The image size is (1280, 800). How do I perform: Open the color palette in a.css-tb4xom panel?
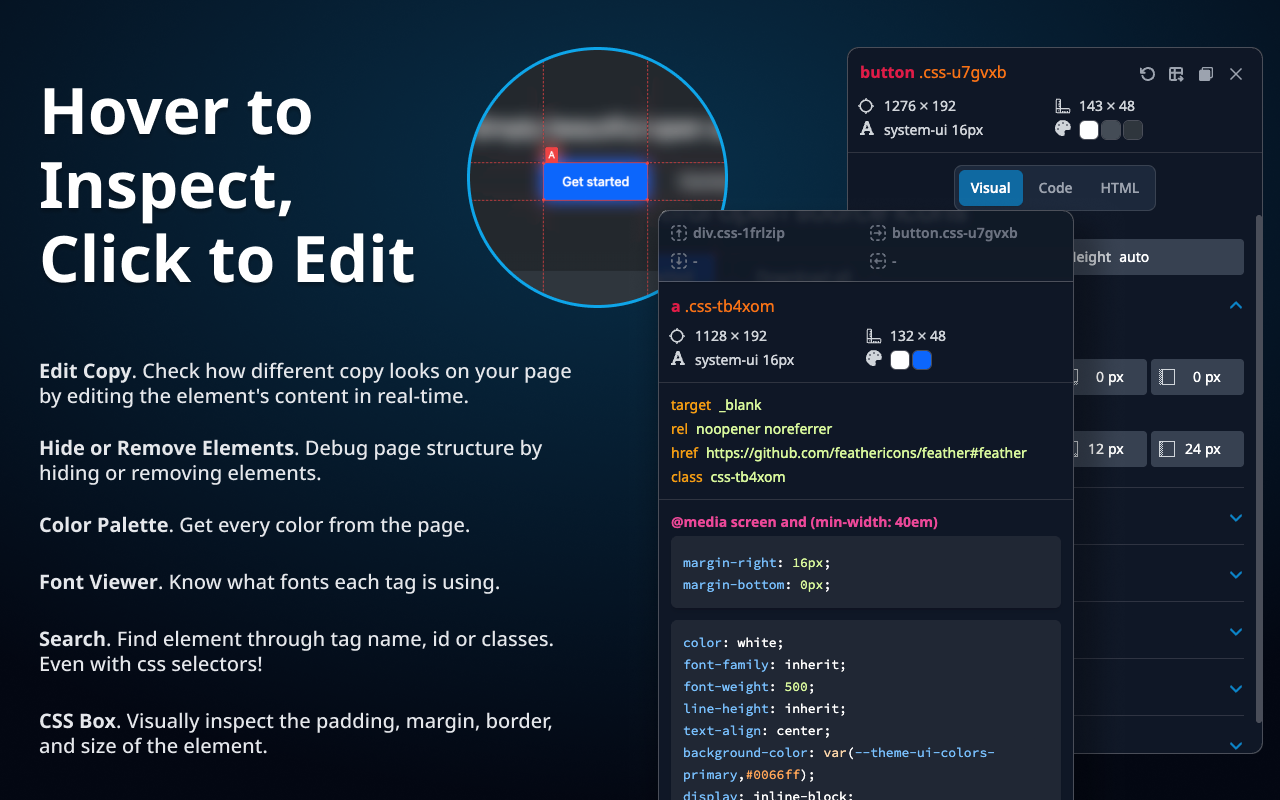(x=874, y=360)
